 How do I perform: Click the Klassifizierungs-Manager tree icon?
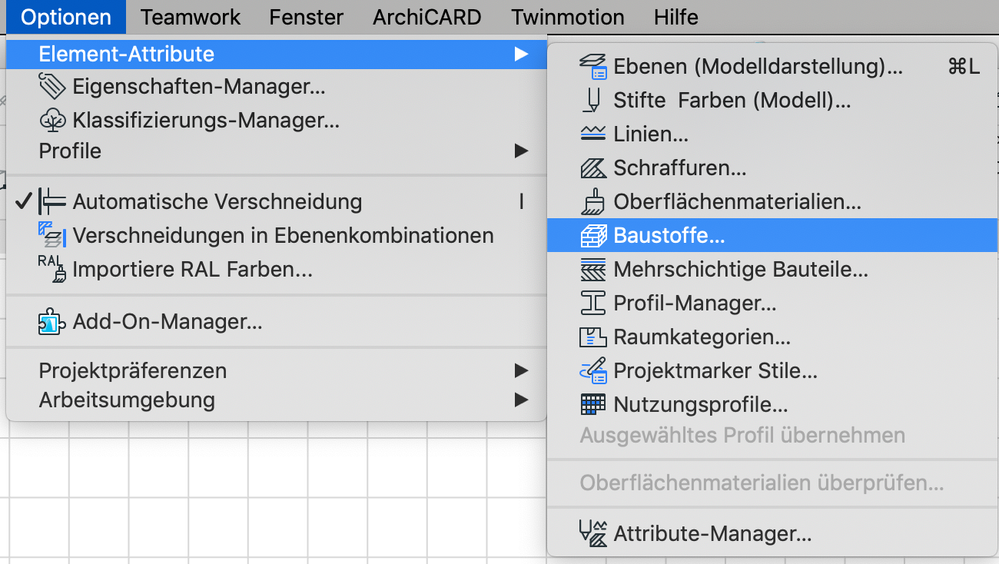tap(52, 121)
